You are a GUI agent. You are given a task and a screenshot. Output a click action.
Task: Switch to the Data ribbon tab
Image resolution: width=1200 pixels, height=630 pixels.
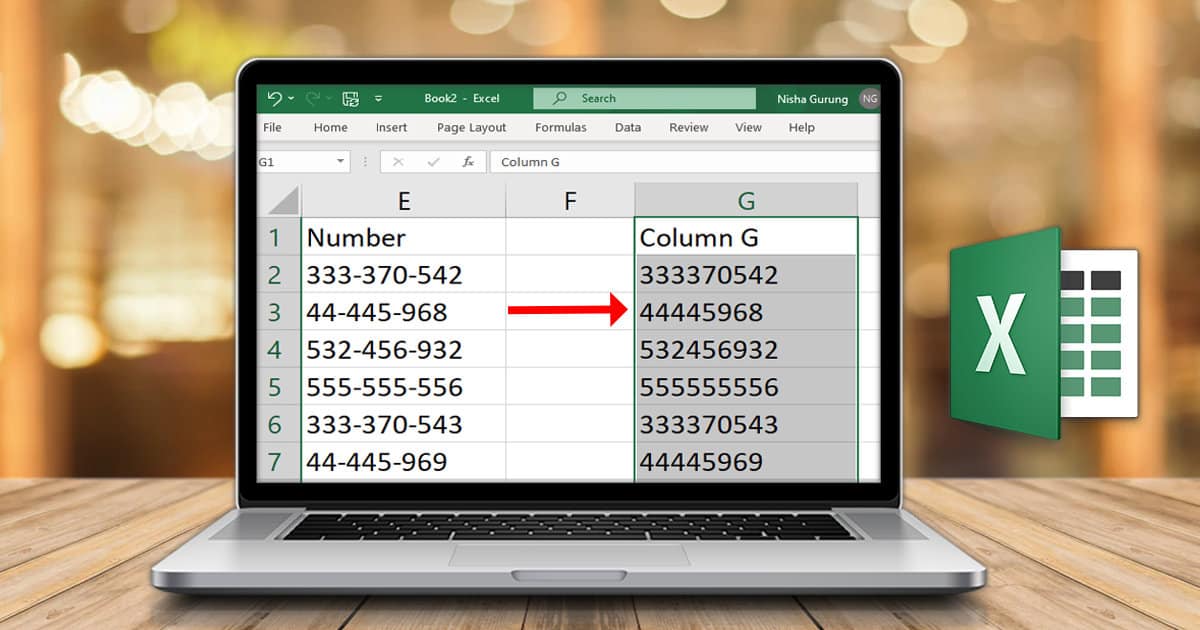tap(627, 127)
